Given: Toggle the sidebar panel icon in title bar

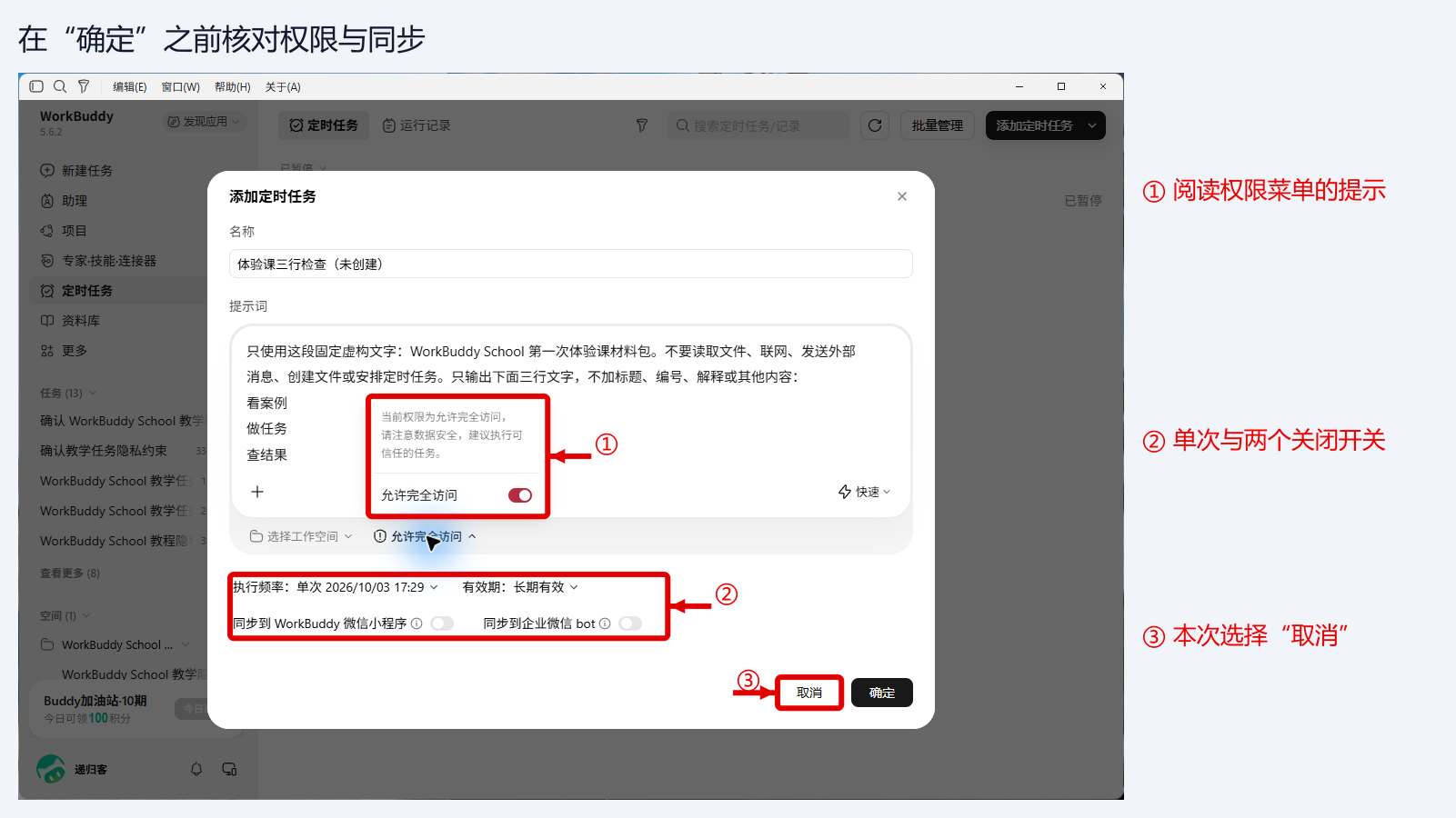Looking at the screenshot, I should click(36, 86).
